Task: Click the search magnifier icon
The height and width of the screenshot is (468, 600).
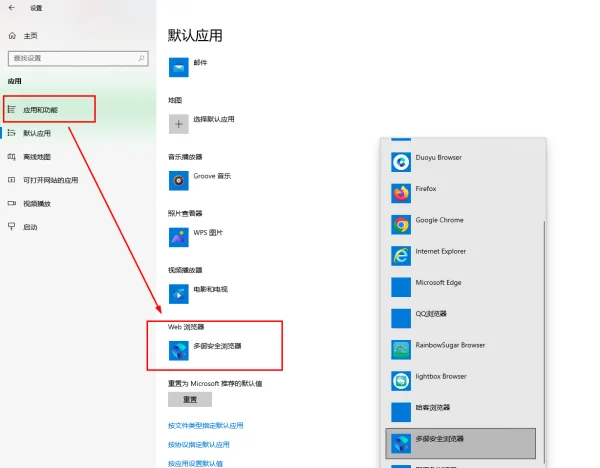Action: [x=141, y=58]
